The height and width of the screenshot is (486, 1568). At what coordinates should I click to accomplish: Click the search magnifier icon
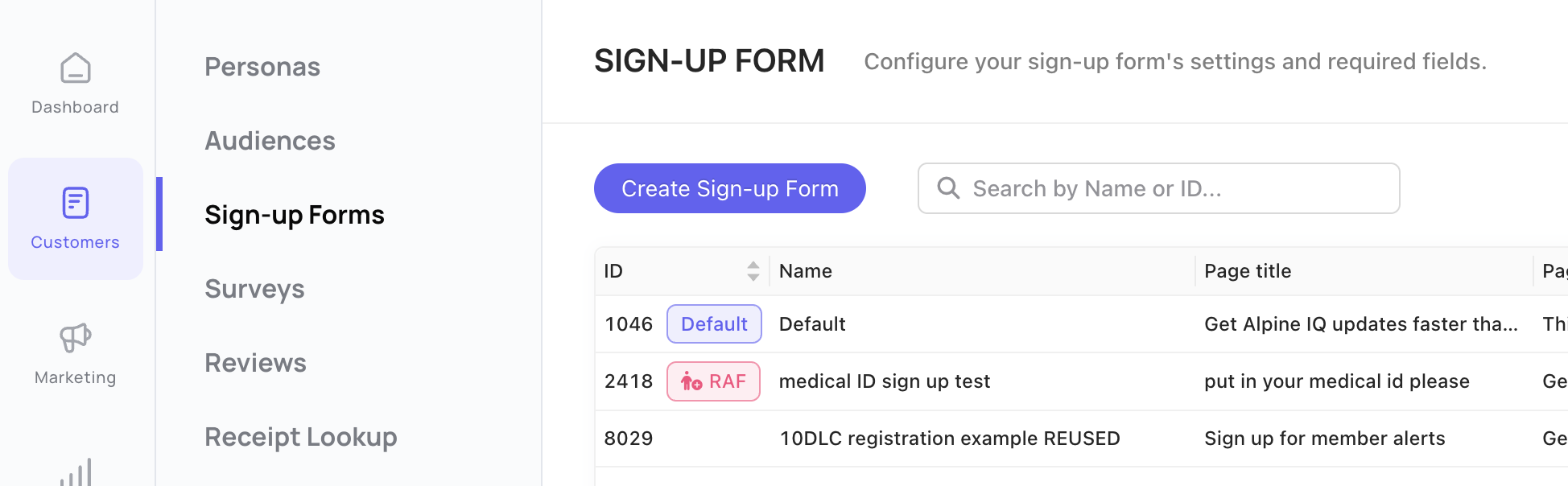949,188
